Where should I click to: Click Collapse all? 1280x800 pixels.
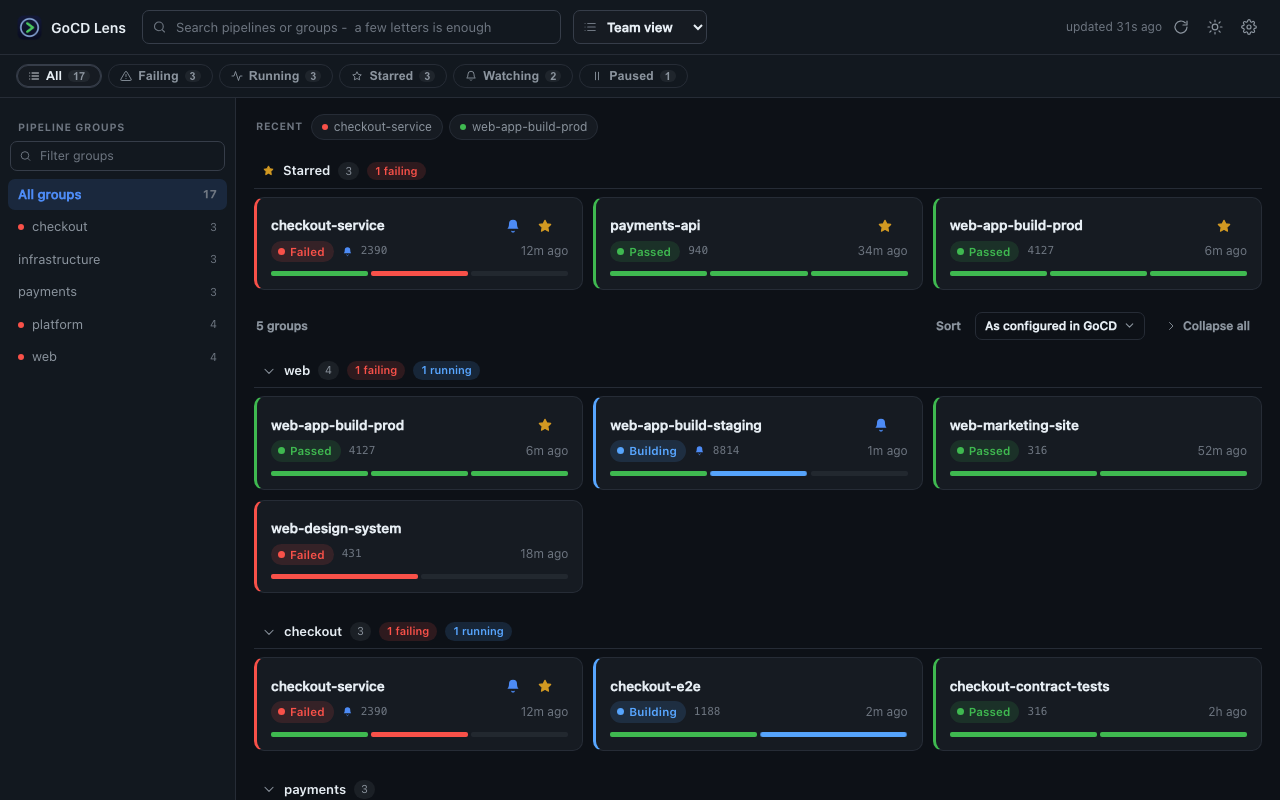(1208, 326)
